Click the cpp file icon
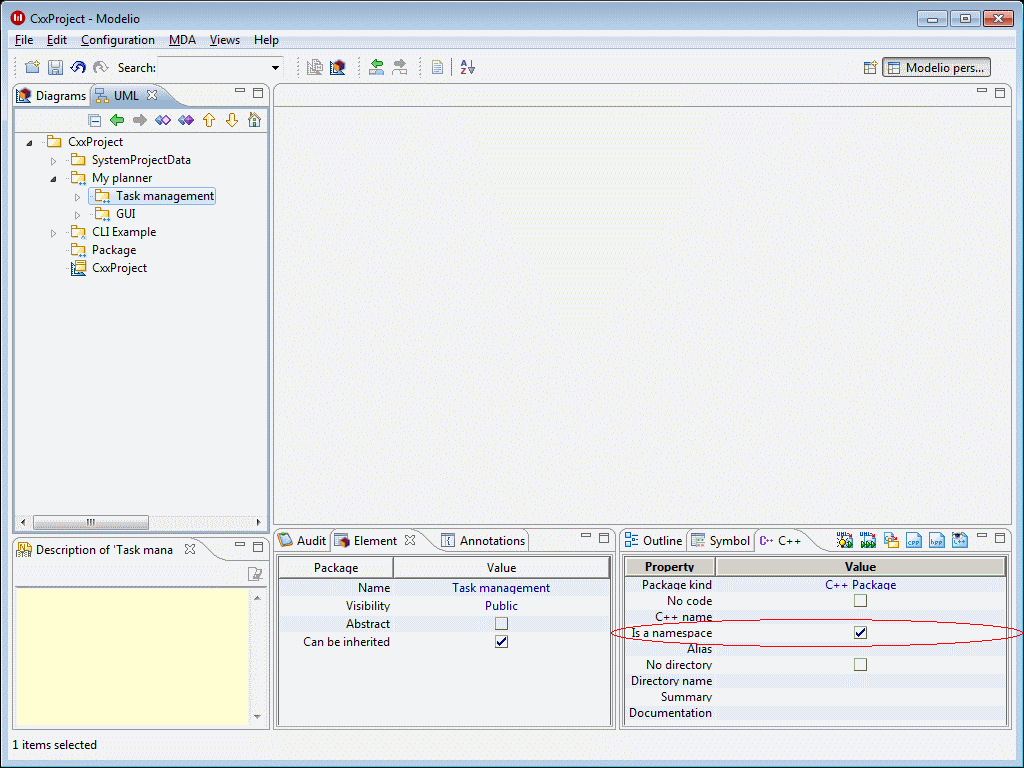1024x768 pixels. pyautogui.click(x=914, y=540)
